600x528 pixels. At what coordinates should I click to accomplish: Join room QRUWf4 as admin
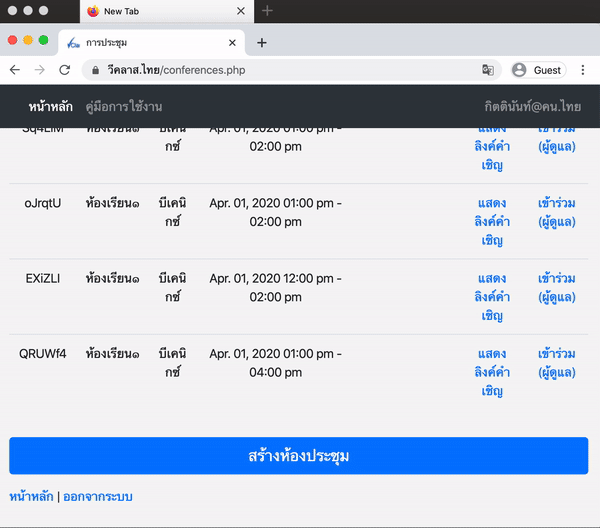(556, 362)
